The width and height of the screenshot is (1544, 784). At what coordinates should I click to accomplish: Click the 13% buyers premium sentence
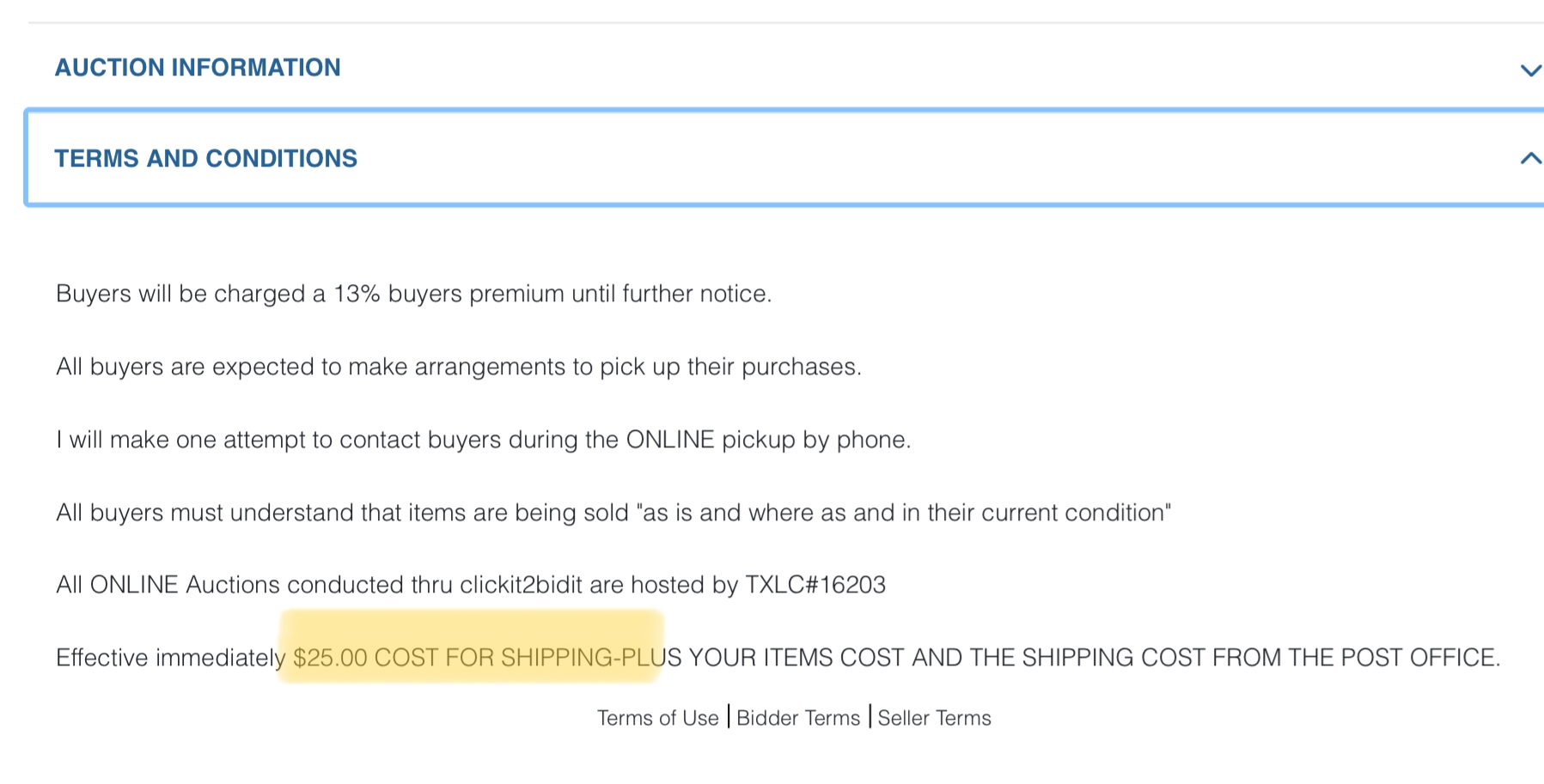413,294
